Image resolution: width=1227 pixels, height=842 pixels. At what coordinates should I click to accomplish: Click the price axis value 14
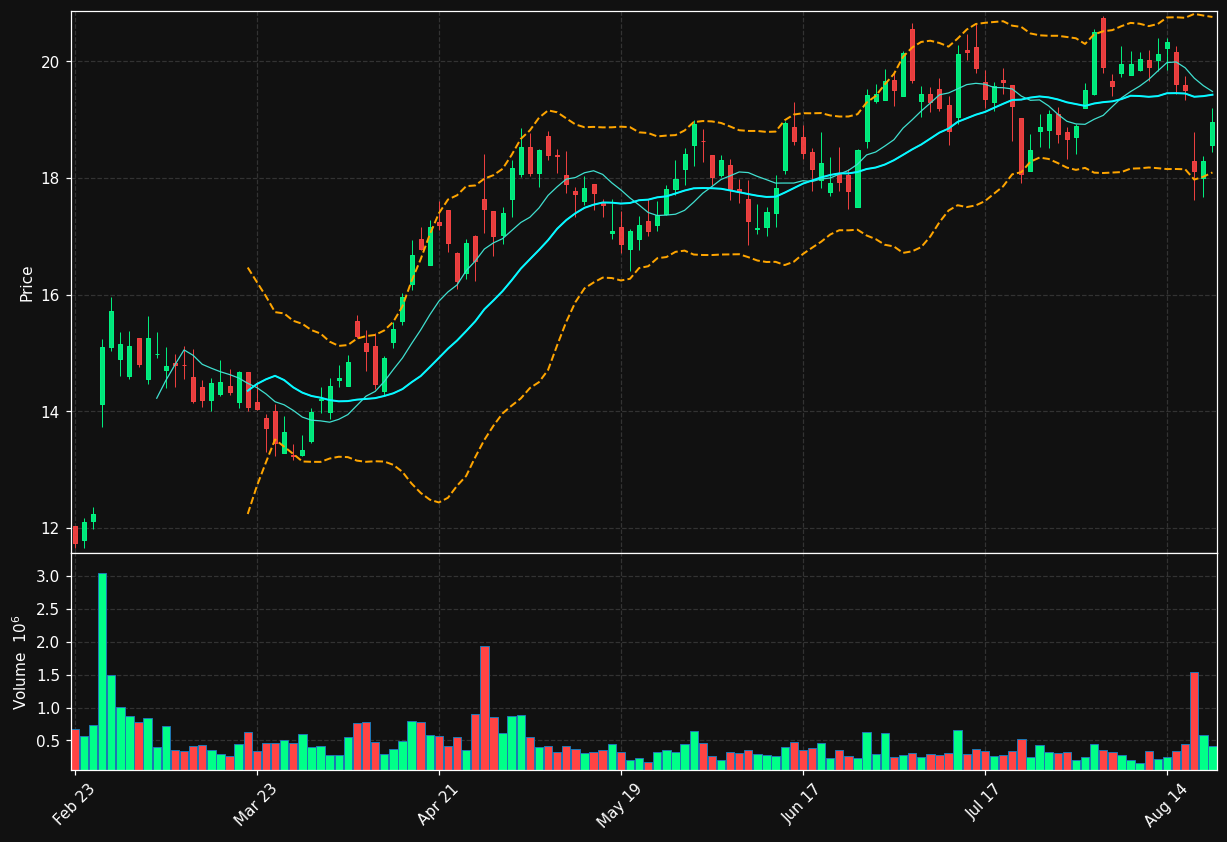click(50, 412)
